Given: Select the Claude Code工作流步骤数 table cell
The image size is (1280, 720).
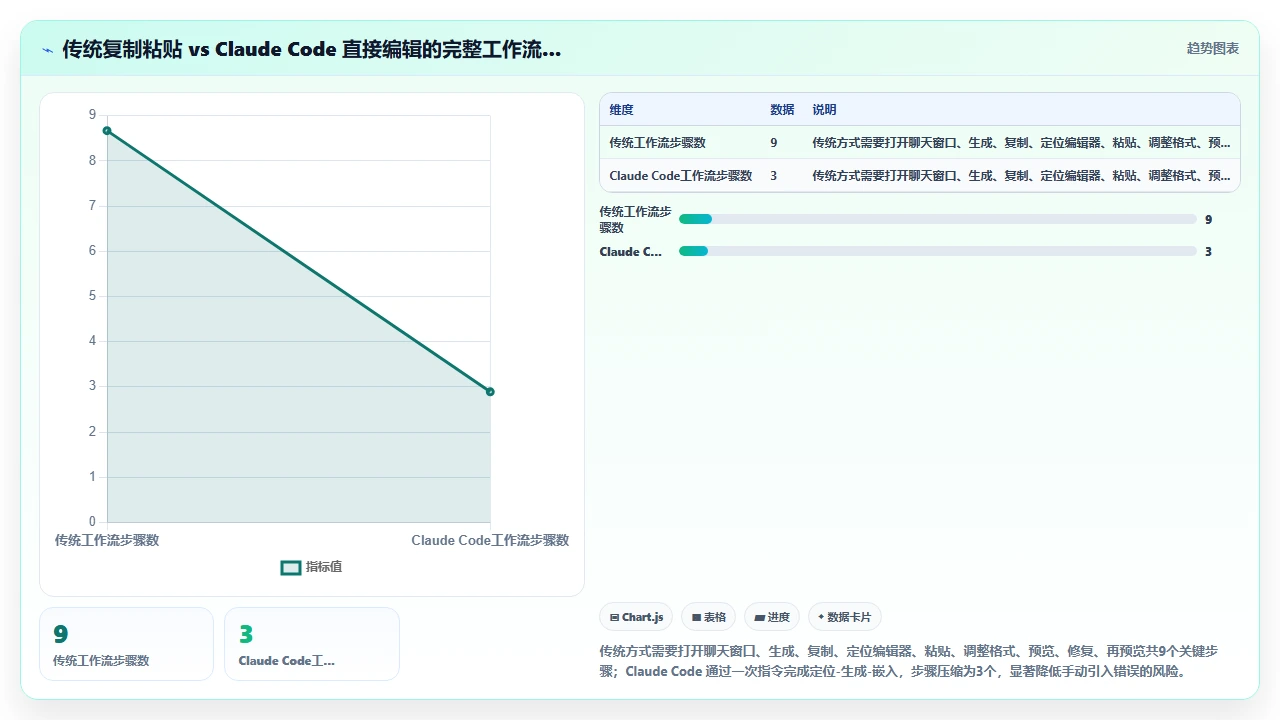Looking at the screenshot, I should (x=680, y=176).
